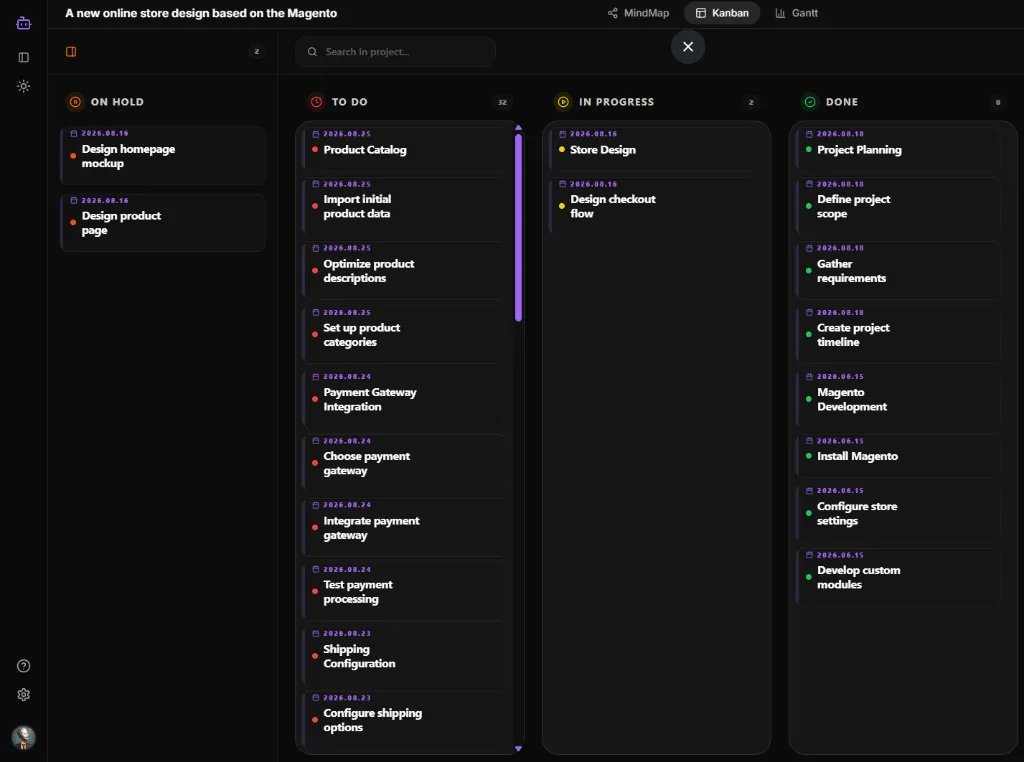Switch to Gantt view

pos(796,13)
